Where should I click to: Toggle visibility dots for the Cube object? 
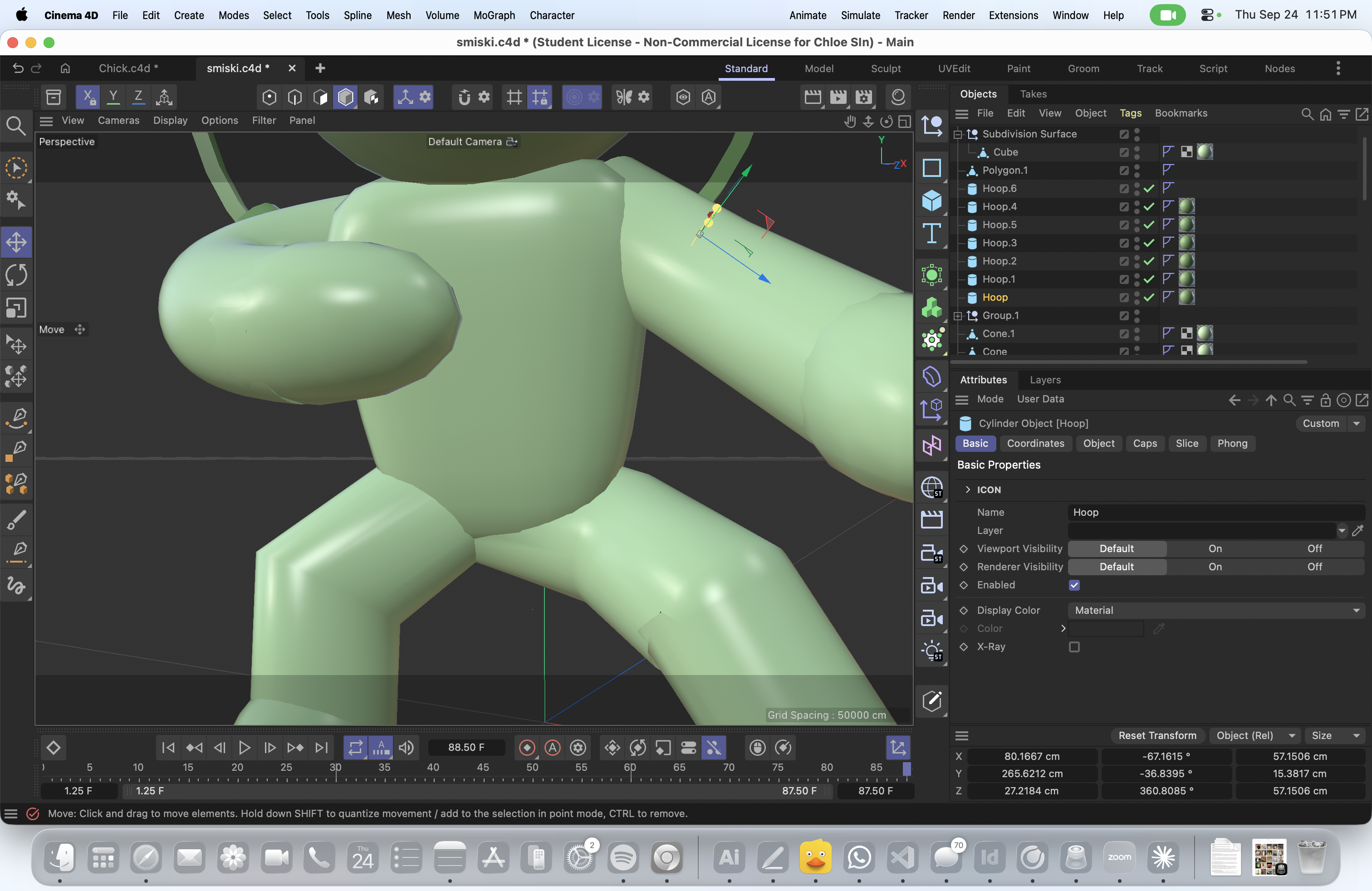point(1137,152)
